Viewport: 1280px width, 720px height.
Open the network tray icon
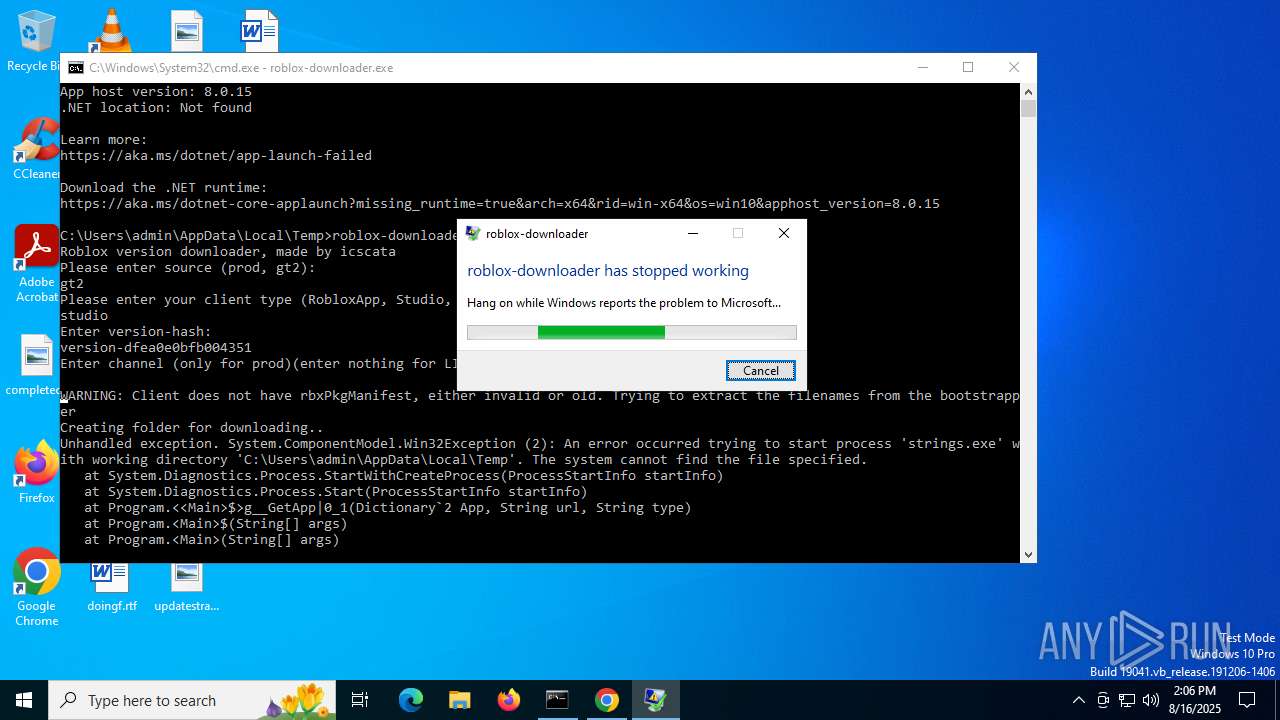[x=1127, y=700]
